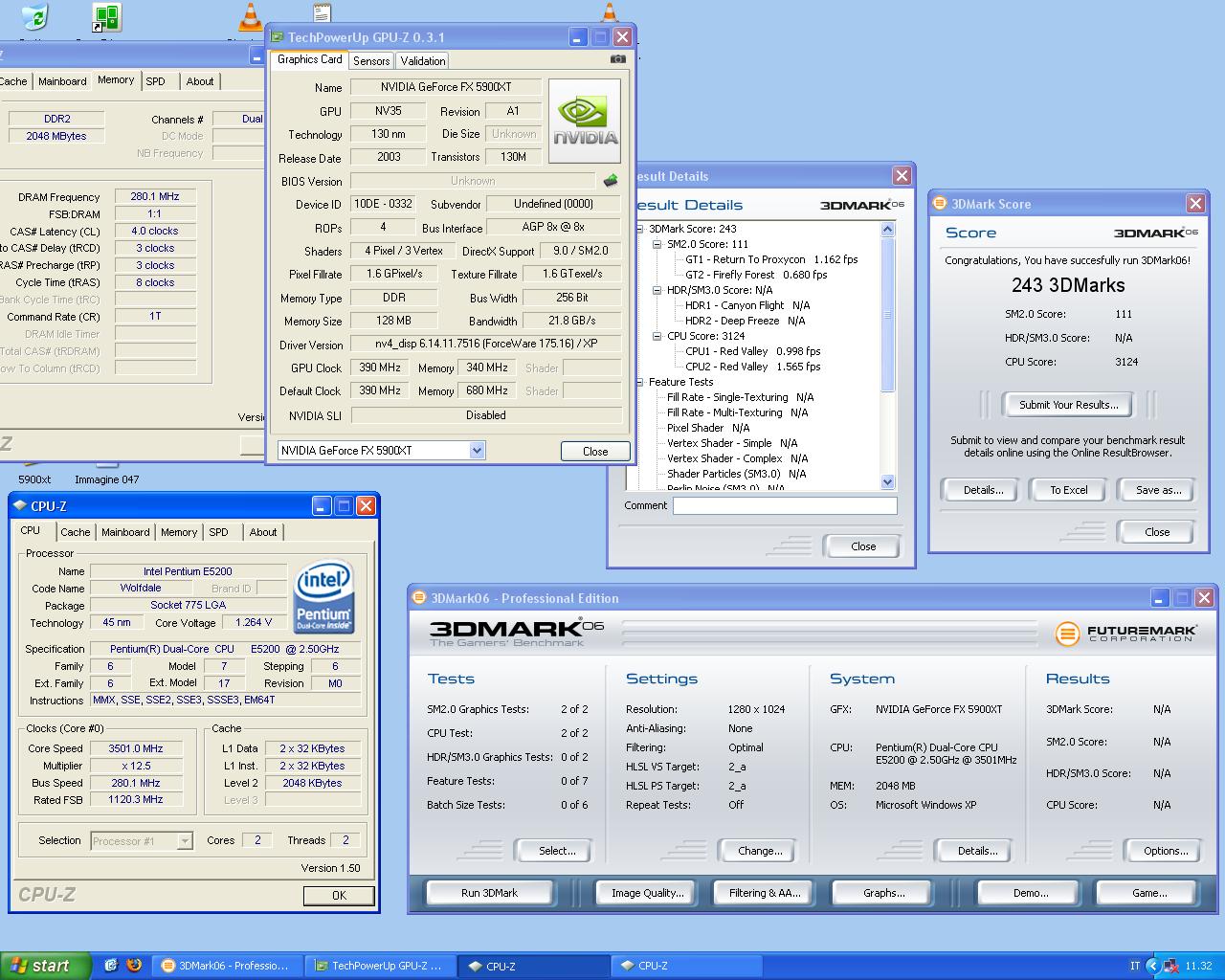This screenshot has height=980, width=1225.
Task: Click the BIOS save chip icon in GPU-Z
Action: tap(611, 180)
